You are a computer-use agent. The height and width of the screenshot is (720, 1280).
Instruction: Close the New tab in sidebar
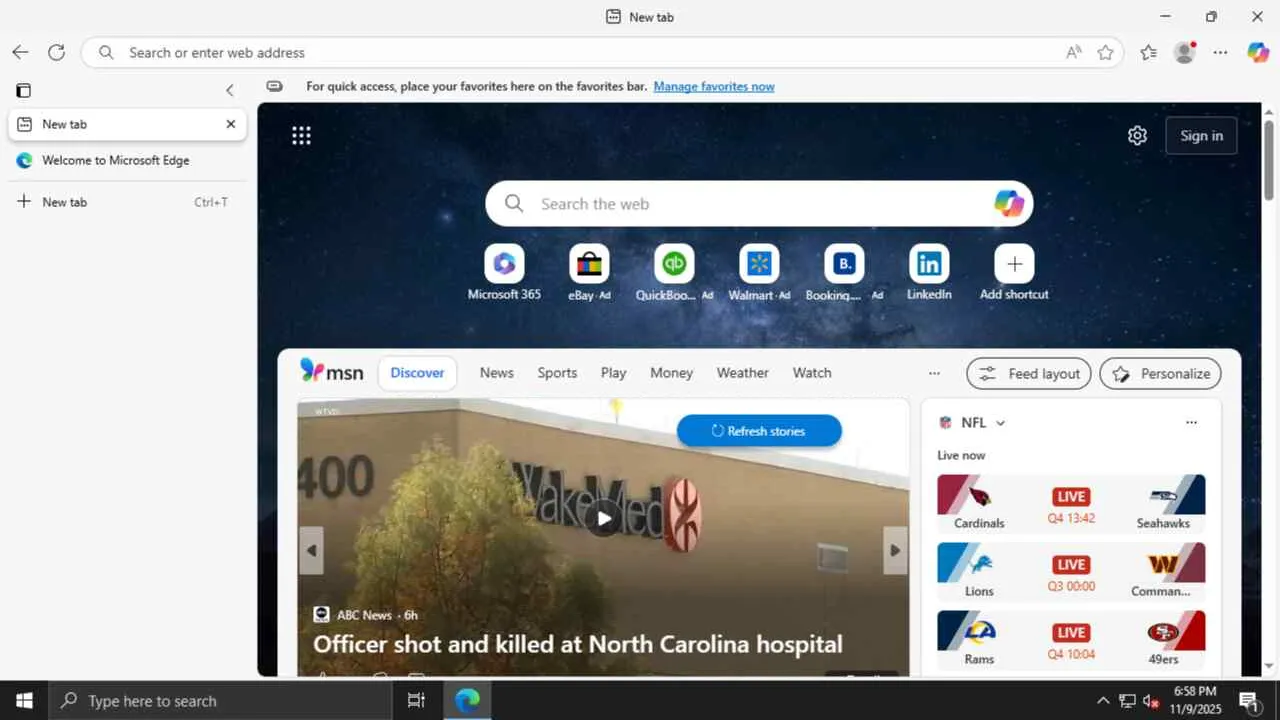click(231, 124)
